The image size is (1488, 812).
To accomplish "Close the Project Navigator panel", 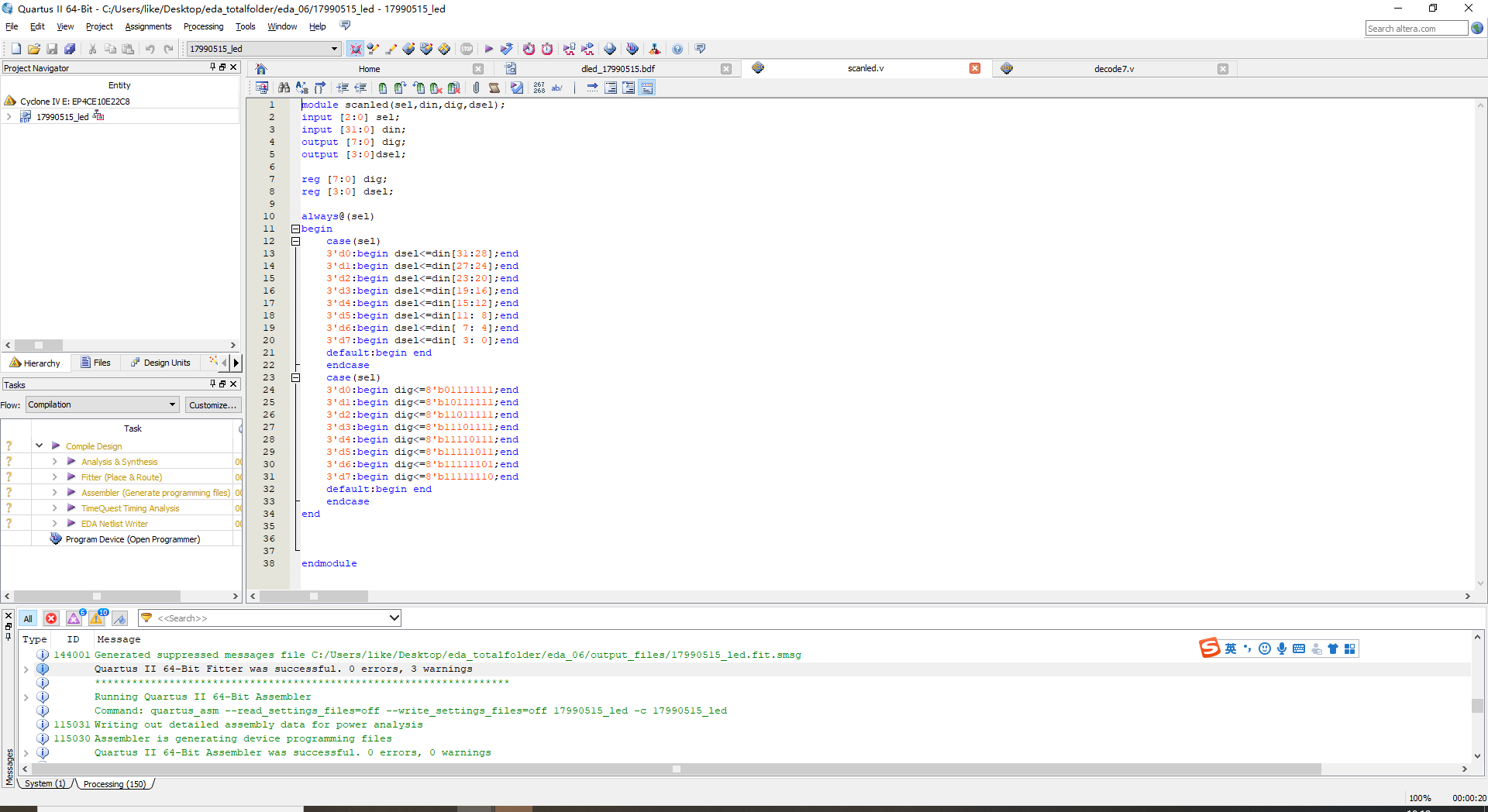I will click(233, 67).
